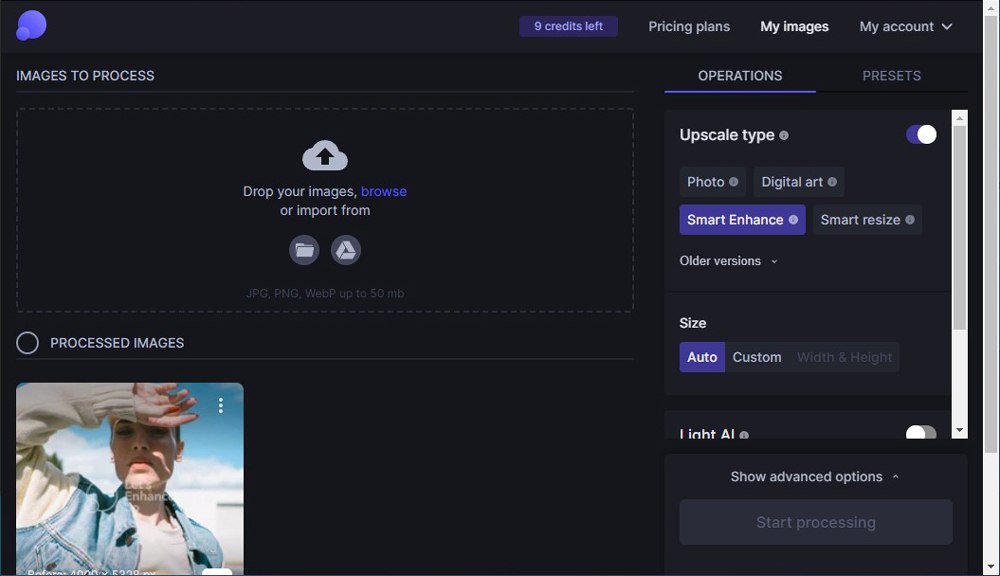
Task: Select all processed images with the circle checkbox
Action: 28,343
